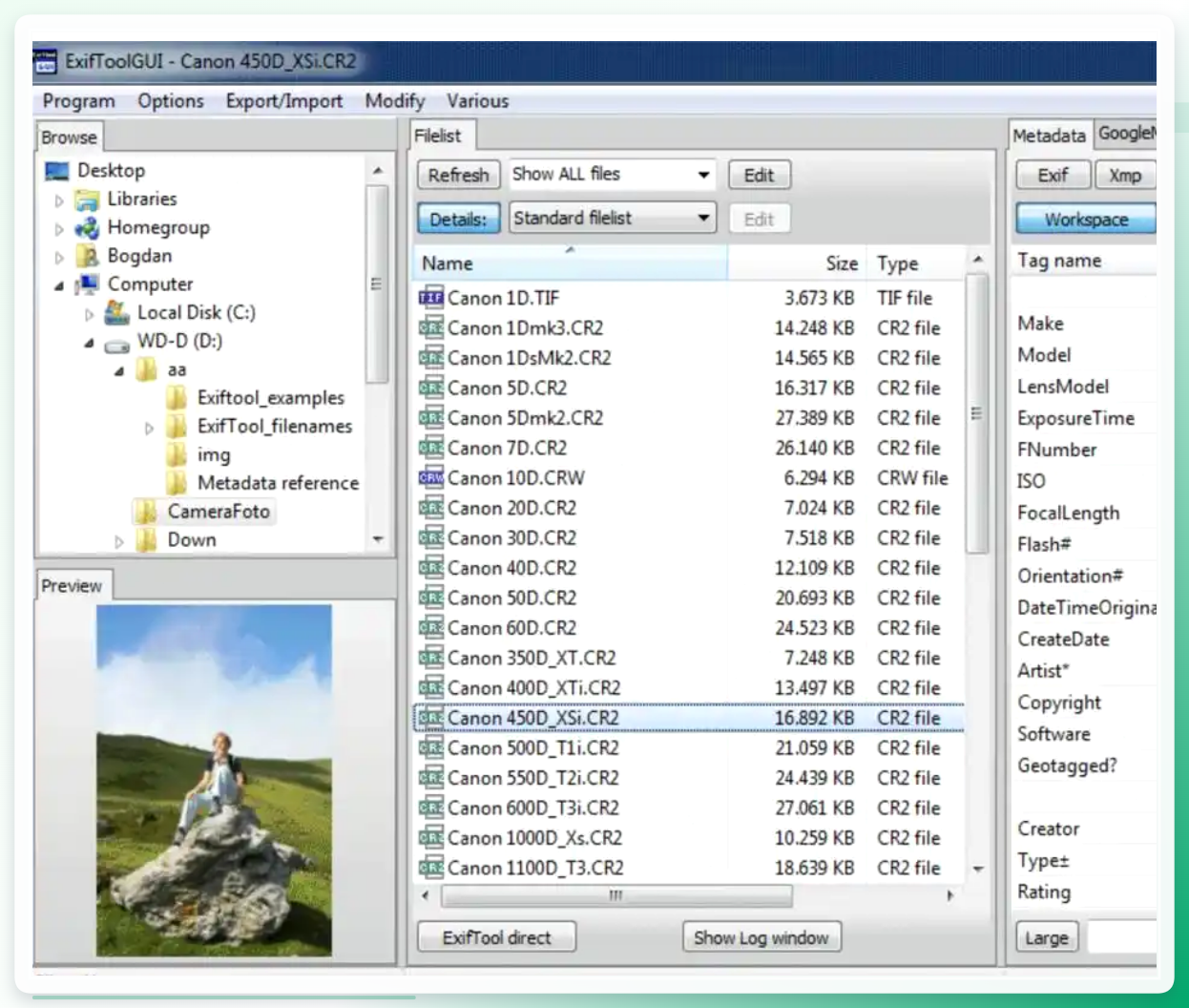Open the Export/Import menu
The height and width of the screenshot is (1008, 1189).
[284, 101]
